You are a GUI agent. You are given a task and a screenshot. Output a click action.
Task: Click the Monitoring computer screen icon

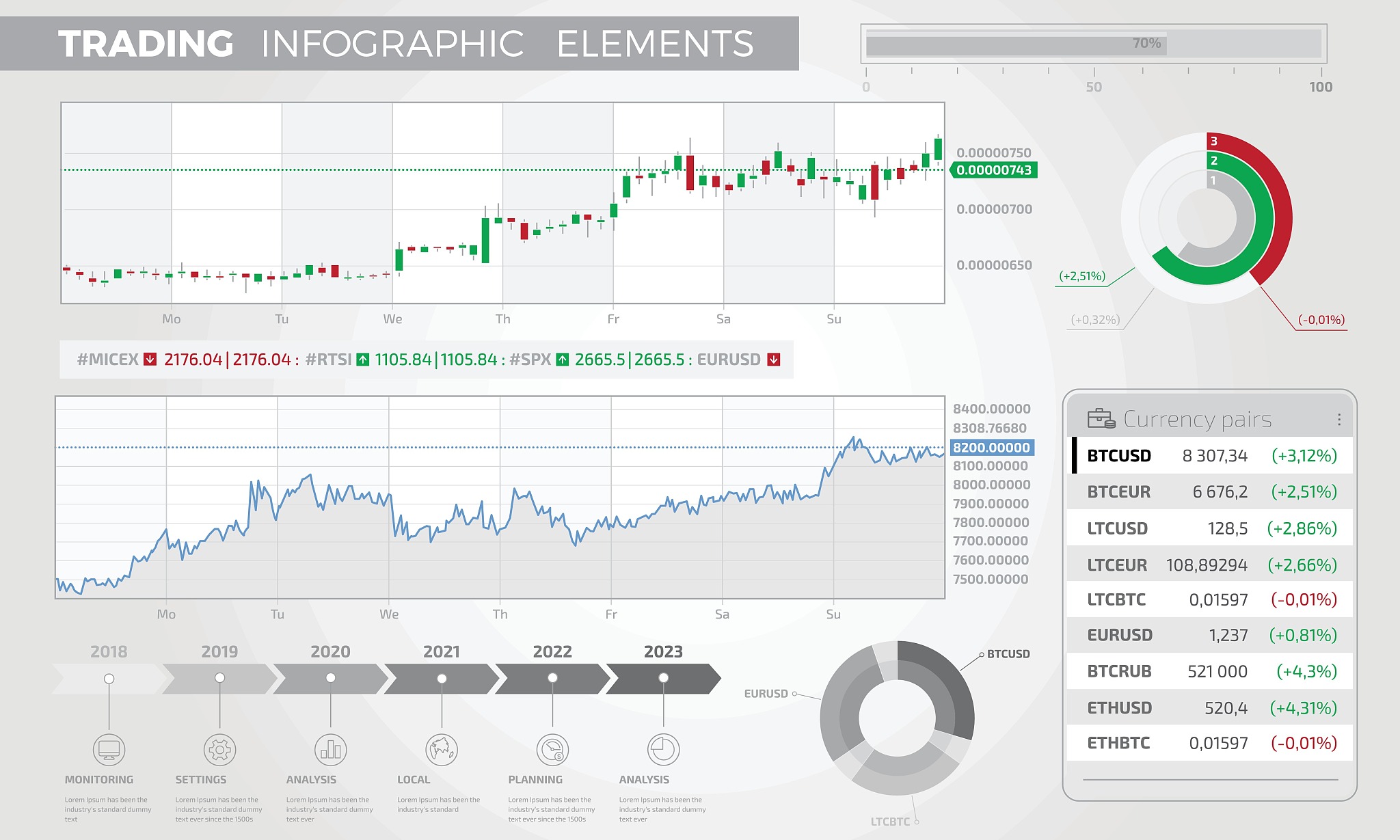109,750
